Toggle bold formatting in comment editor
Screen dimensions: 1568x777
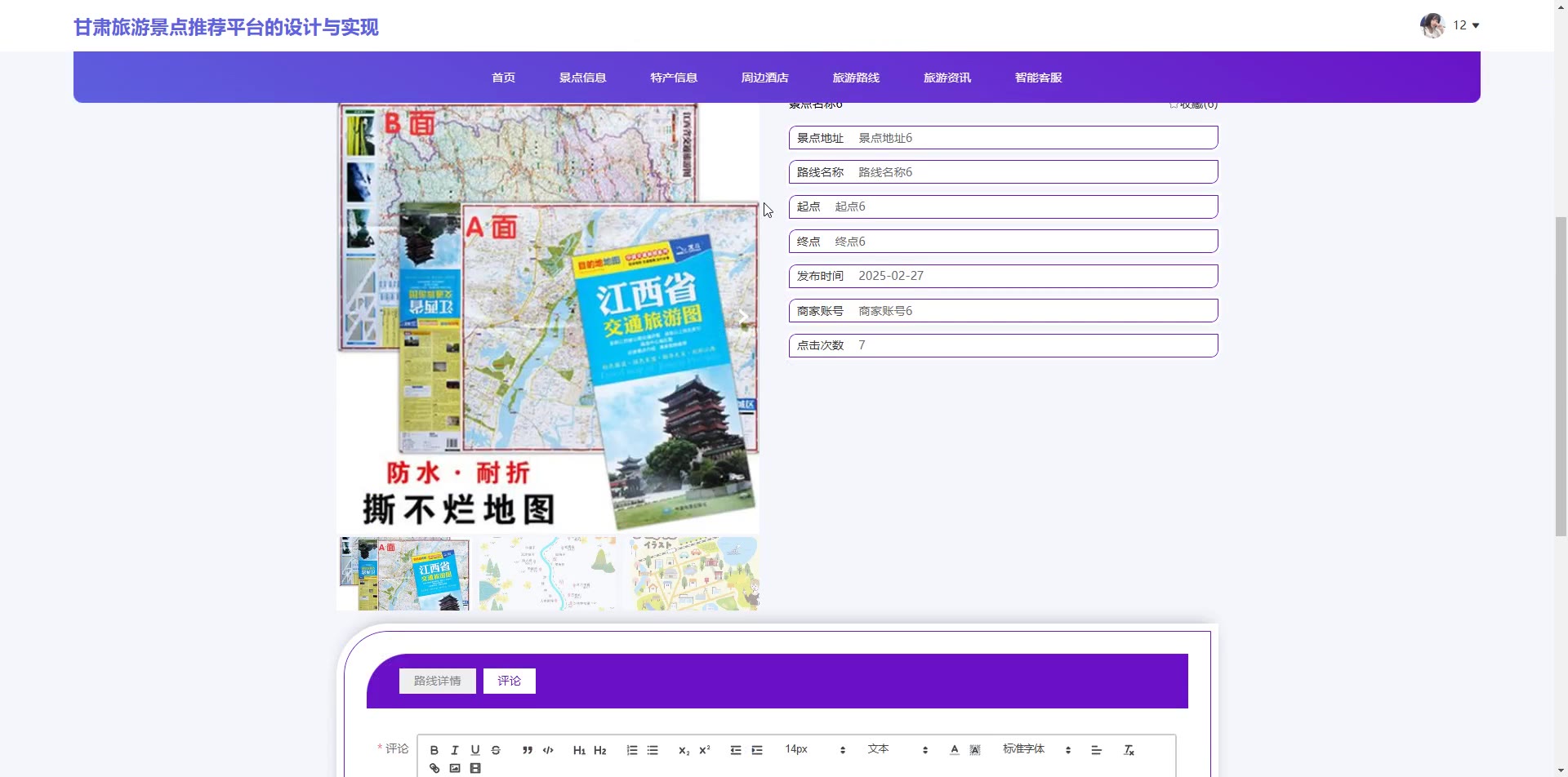434,750
